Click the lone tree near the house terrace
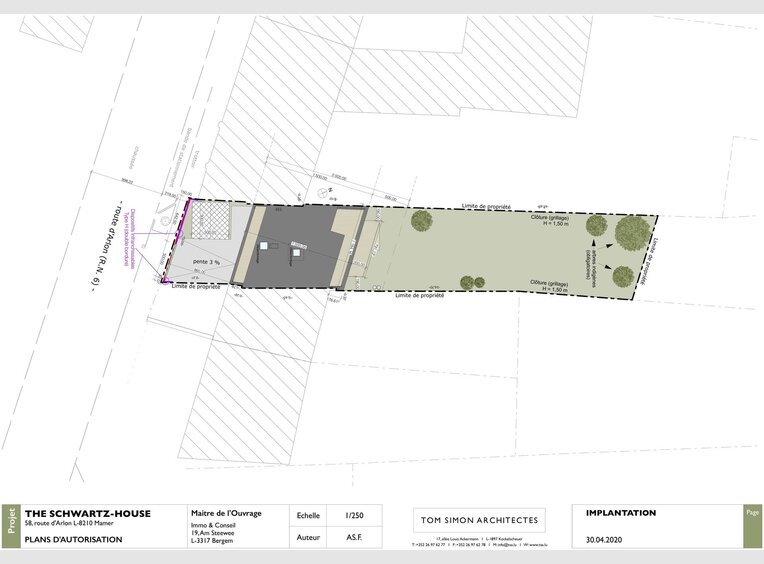The height and width of the screenshot is (564, 764). (x=420, y=219)
